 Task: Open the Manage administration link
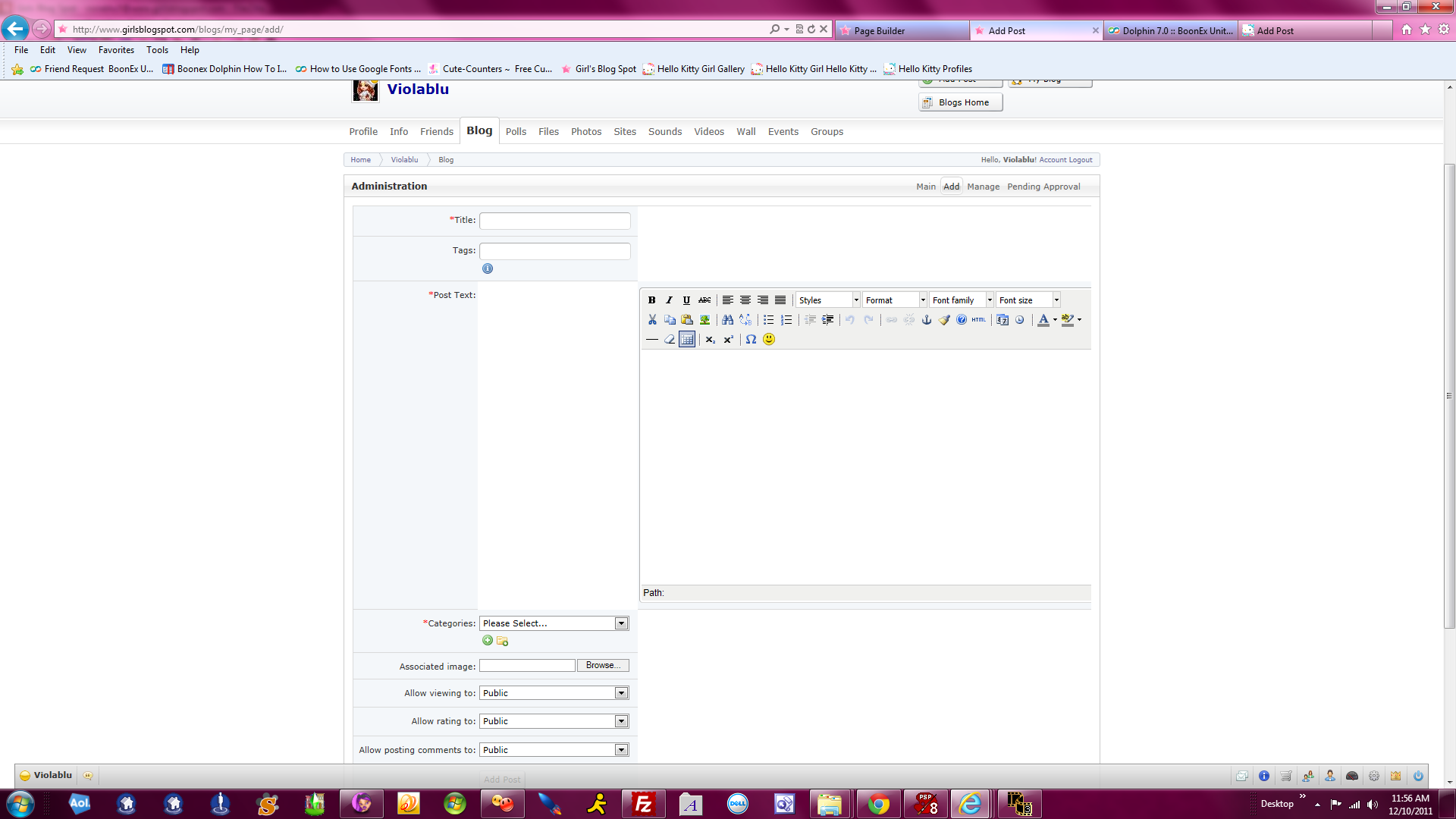[983, 187]
